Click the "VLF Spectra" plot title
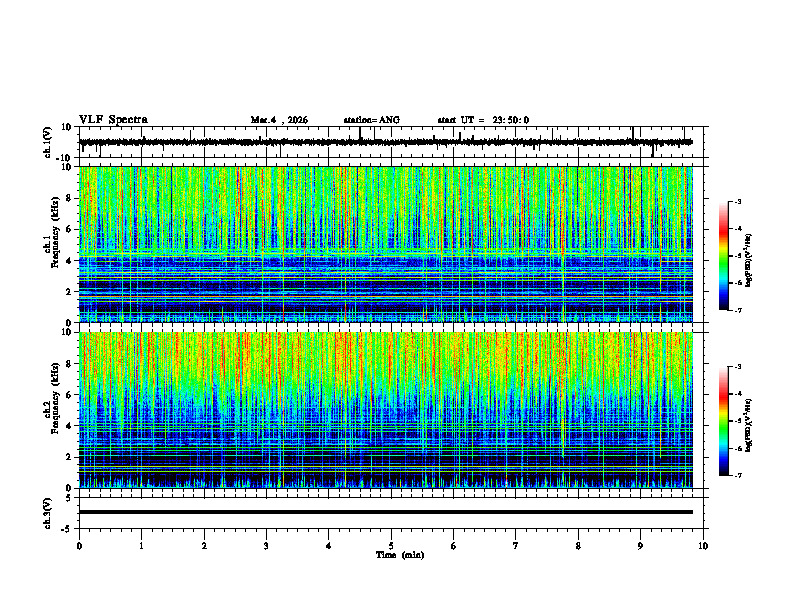Viewport: 792px width, 612px height. tap(113, 120)
